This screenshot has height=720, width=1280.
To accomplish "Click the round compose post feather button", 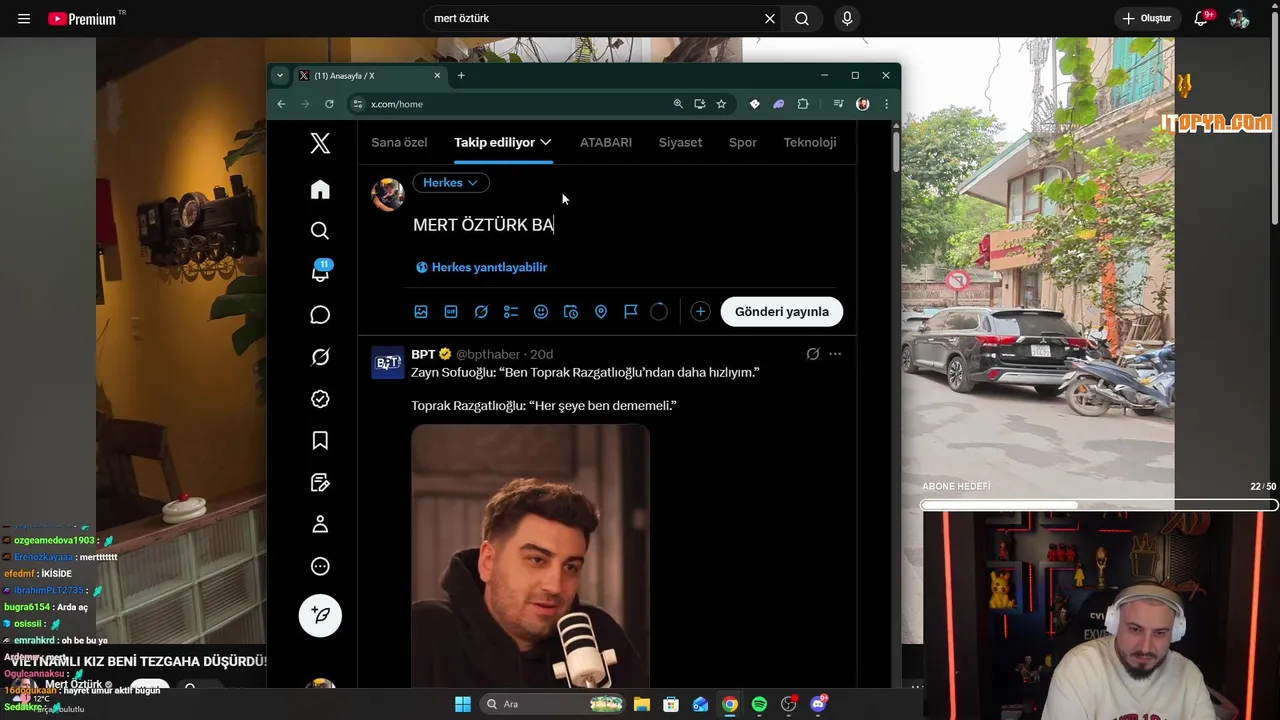I will pos(320,615).
